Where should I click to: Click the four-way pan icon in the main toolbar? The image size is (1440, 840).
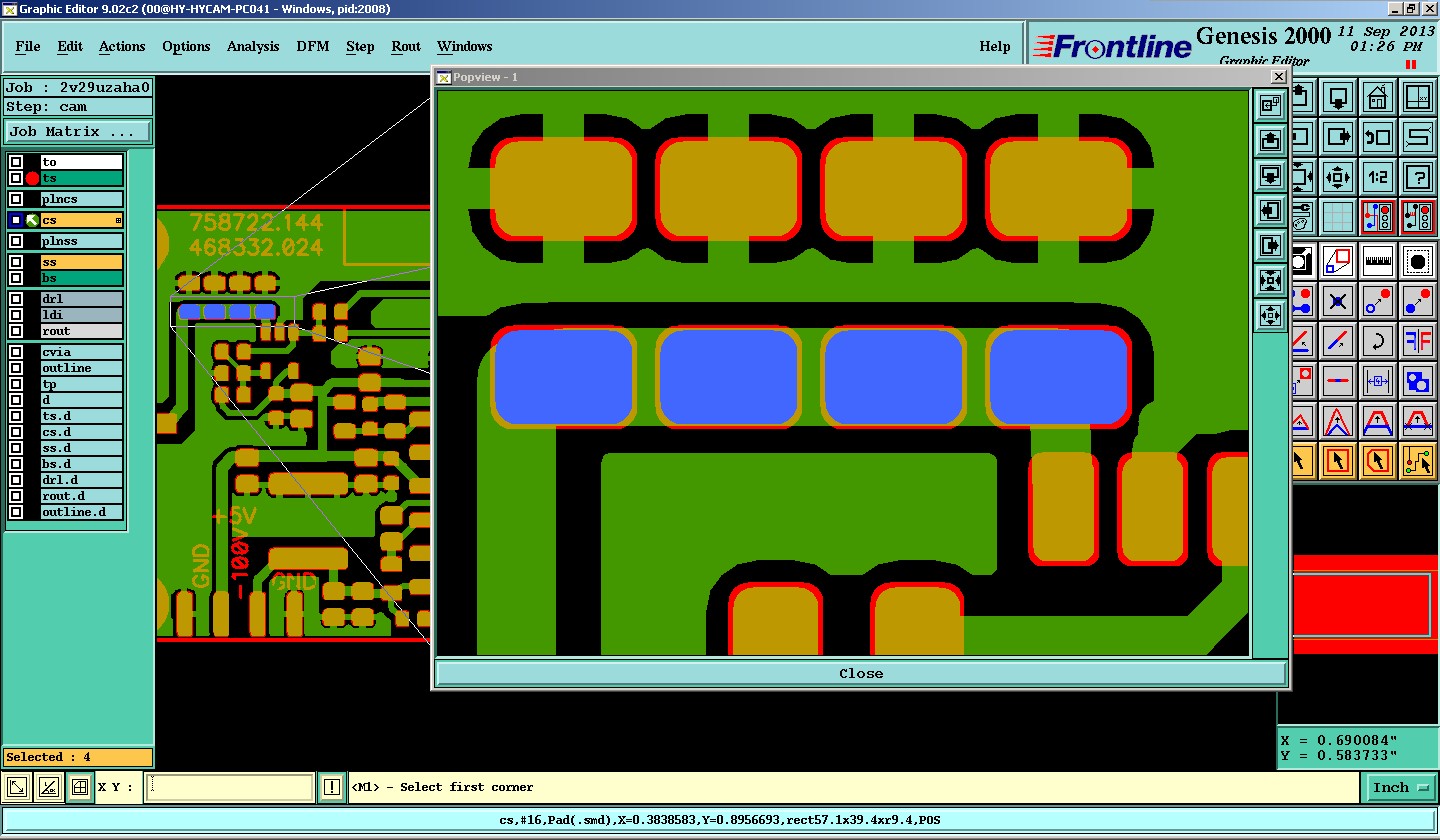(1339, 177)
